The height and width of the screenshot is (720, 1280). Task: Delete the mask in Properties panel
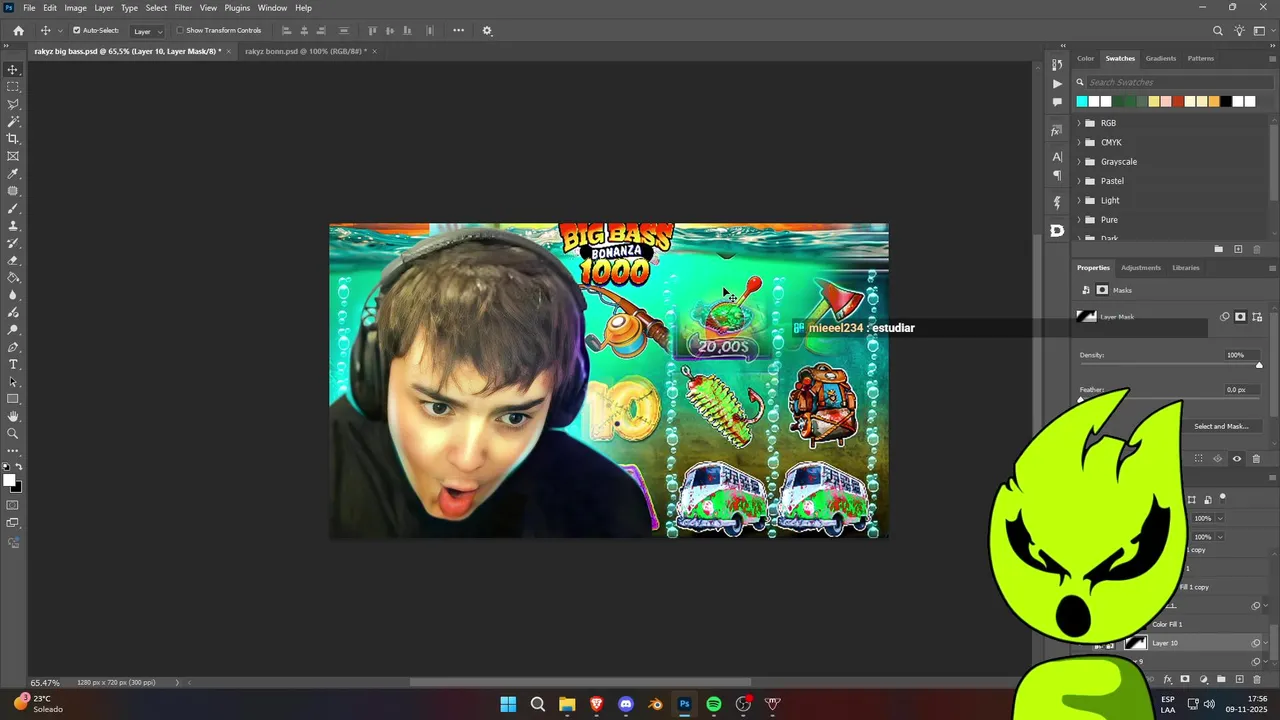[1257, 459]
